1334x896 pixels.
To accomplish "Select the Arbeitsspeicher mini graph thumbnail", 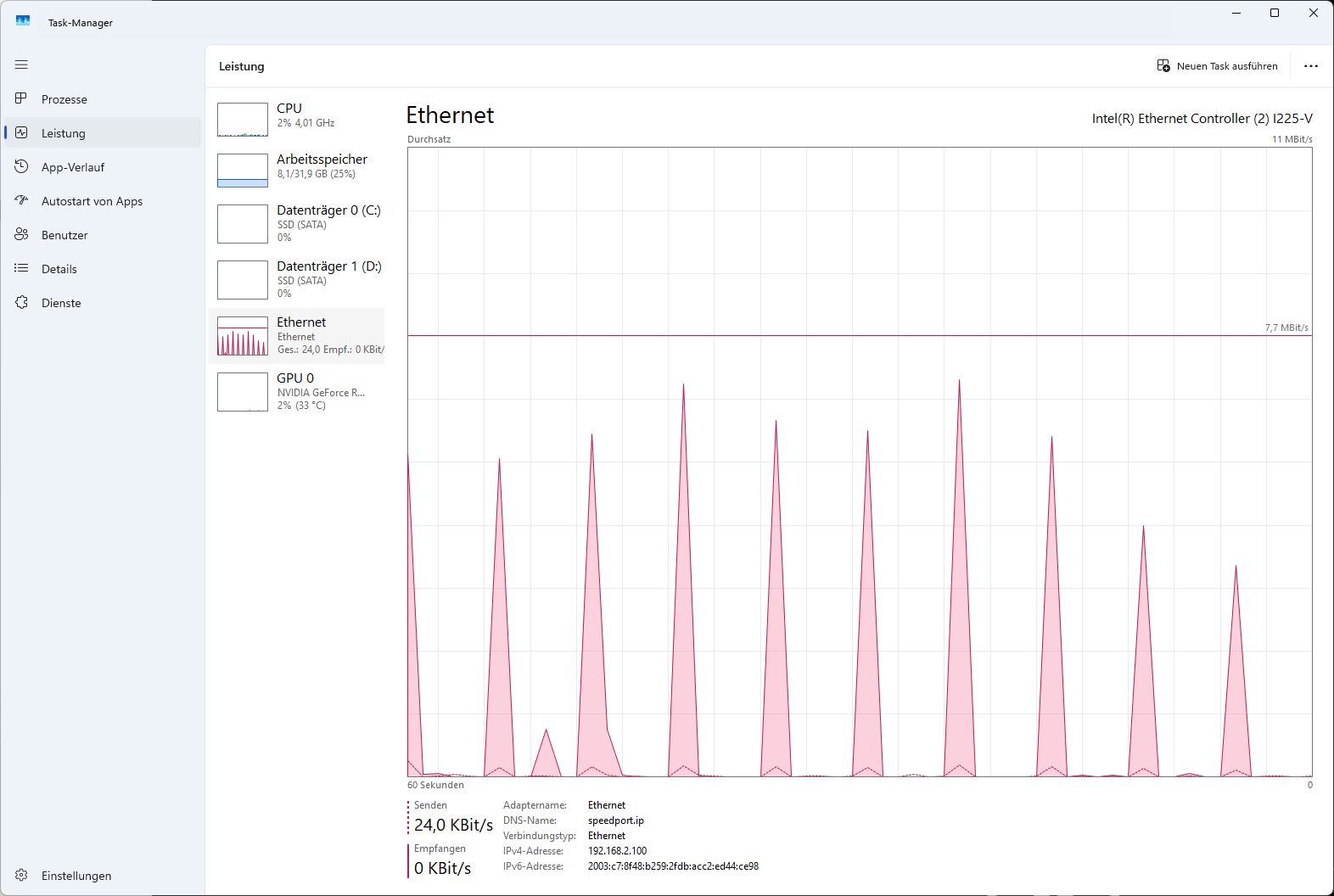I will (243, 171).
